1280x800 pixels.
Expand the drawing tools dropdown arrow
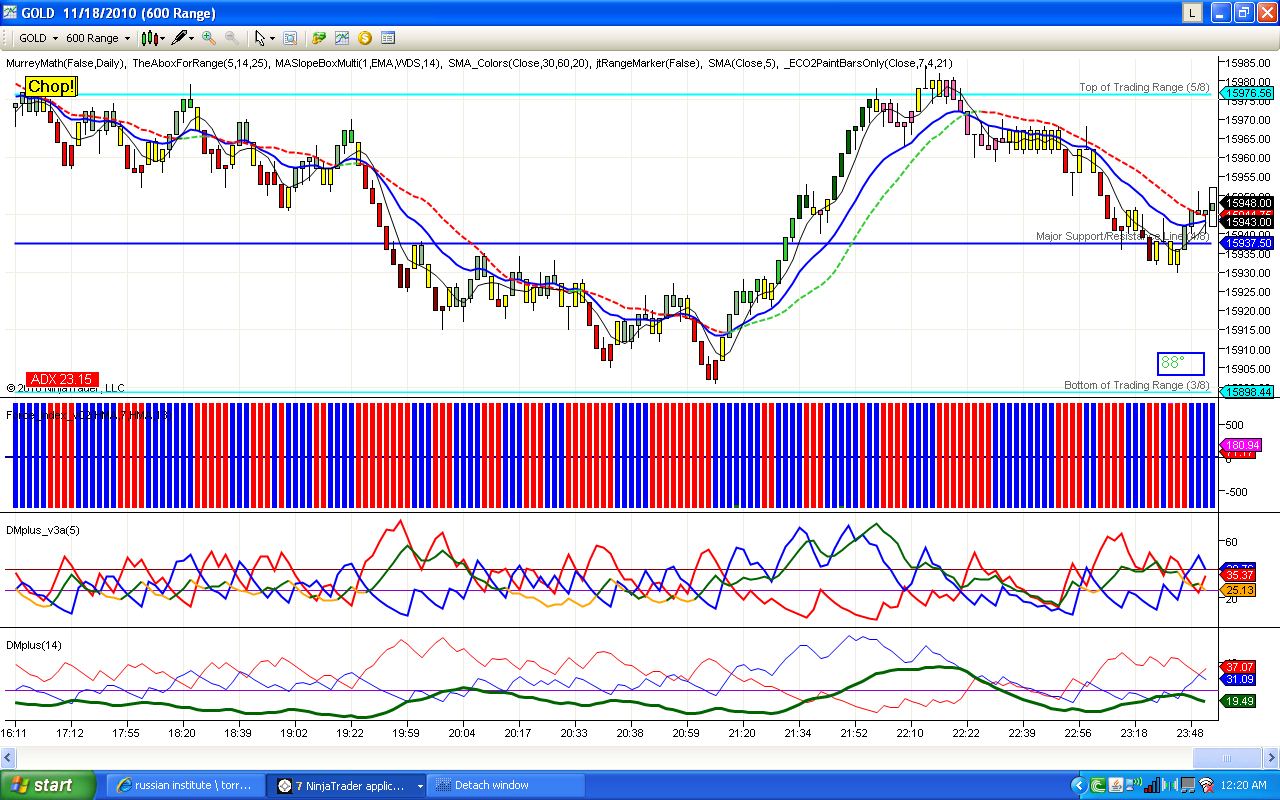(x=192, y=38)
